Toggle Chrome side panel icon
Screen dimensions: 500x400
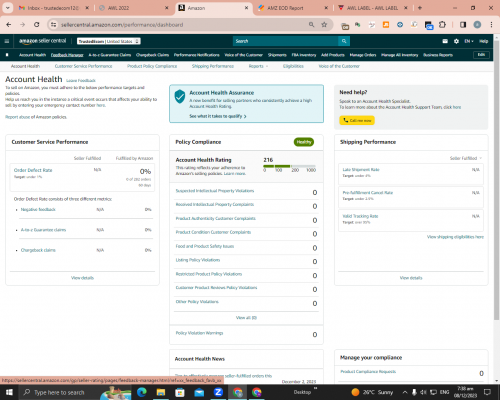[463, 25]
